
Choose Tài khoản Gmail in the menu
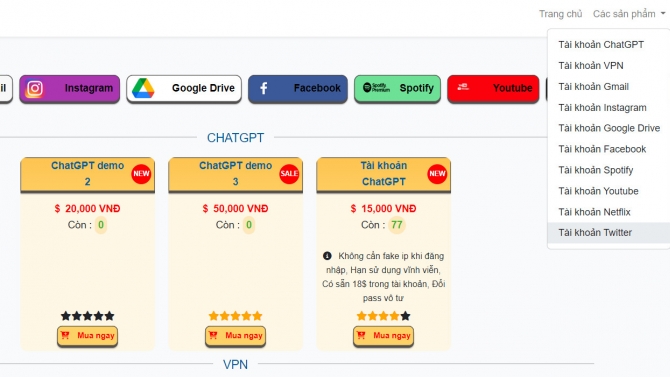[x=608, y=86]
